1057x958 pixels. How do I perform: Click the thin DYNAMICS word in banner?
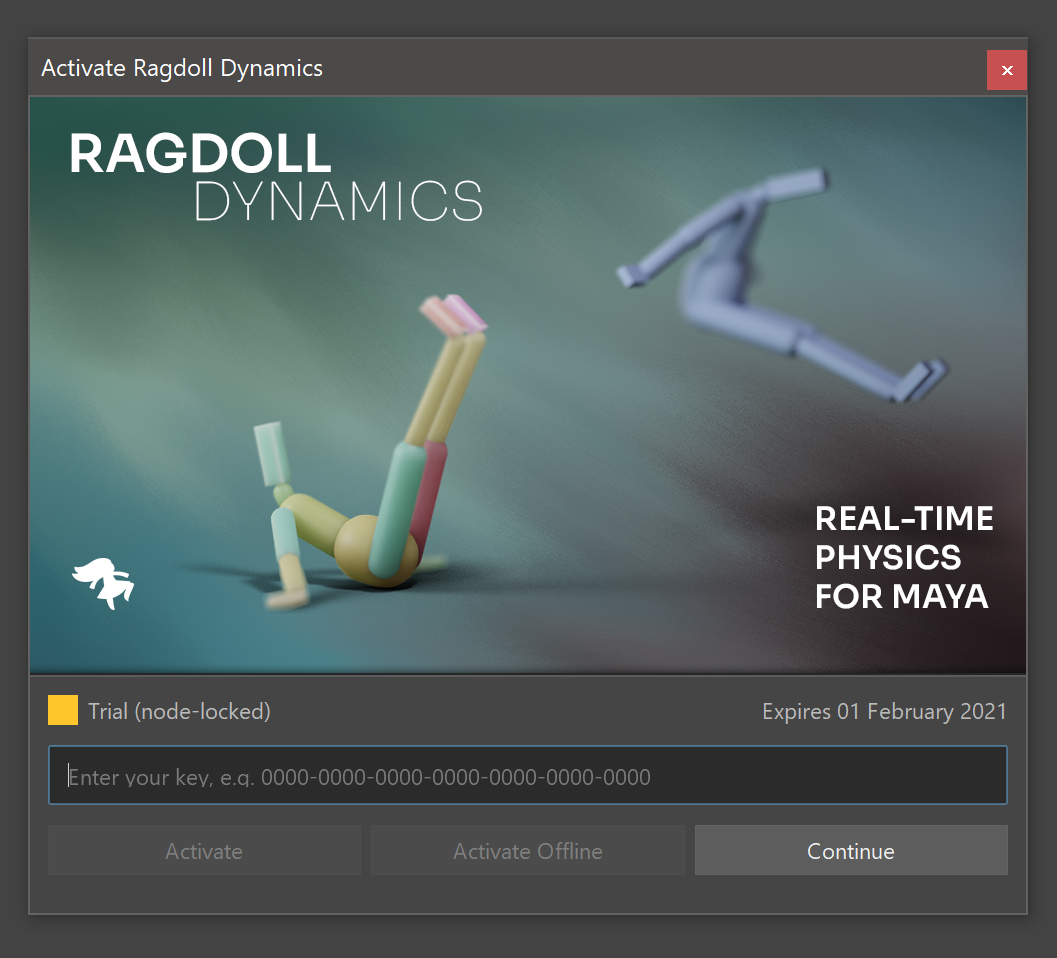tap(338, 201)
